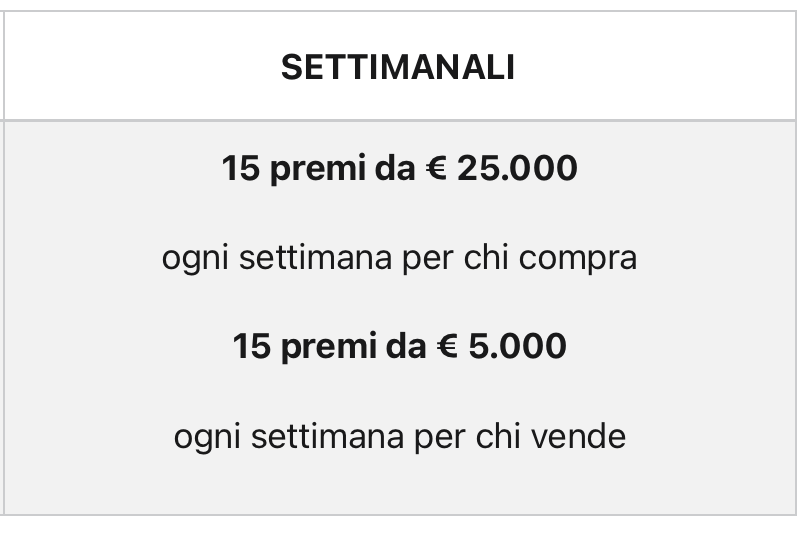
Task: Click the SETTIMANALI column header
Action: click(x=398, y=68)
